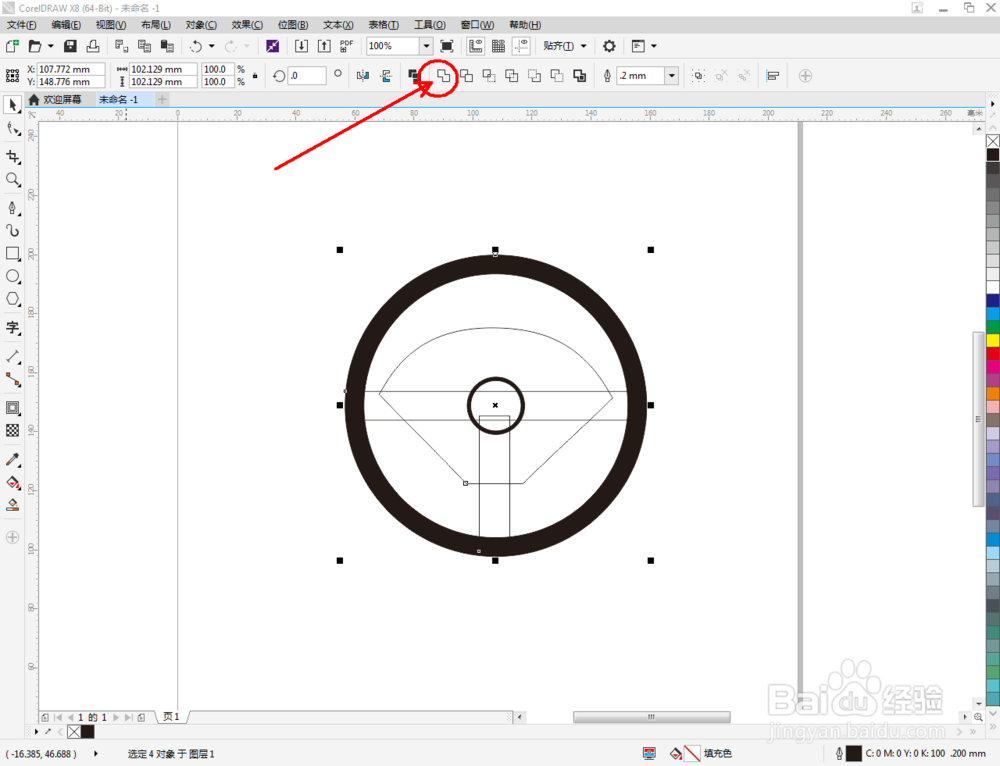Mirror the selection horizontally

pyautogui.click(x=363, y=76)
